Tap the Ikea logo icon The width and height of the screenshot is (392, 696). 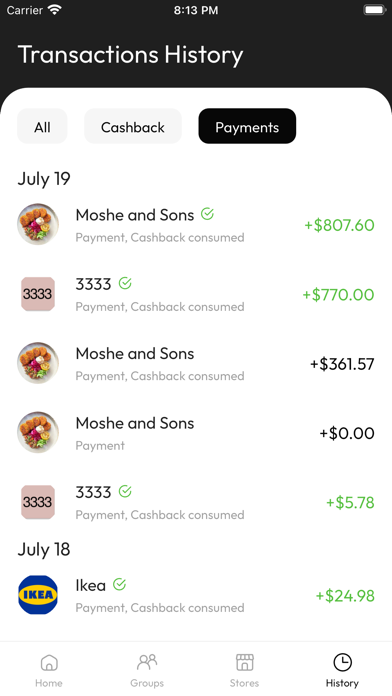tap(38, 595)
